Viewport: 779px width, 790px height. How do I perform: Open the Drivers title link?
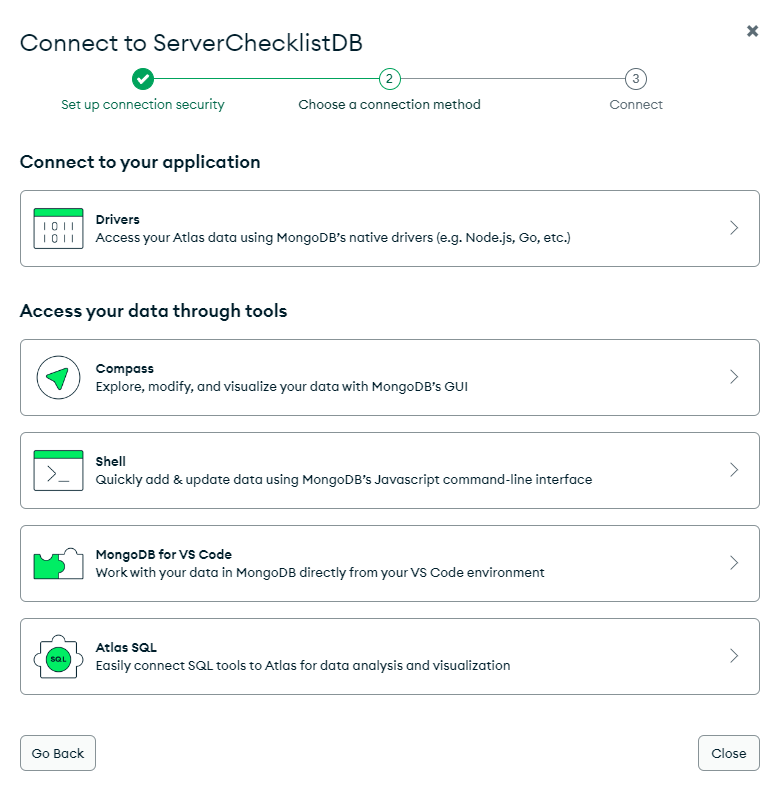click(x=117, y=220)
